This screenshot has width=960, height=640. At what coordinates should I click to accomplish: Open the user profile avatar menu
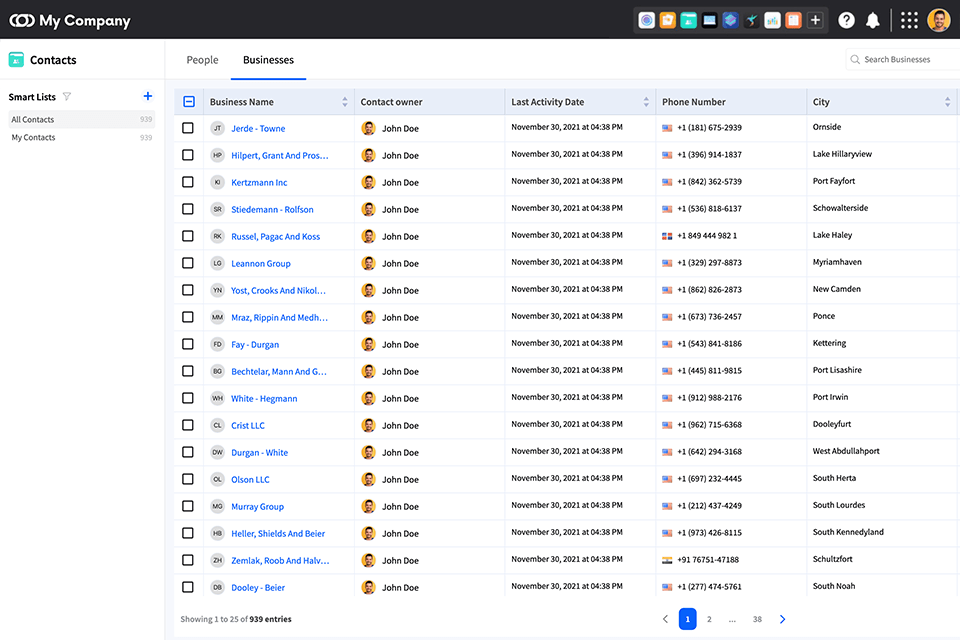(x=939, y=20)
